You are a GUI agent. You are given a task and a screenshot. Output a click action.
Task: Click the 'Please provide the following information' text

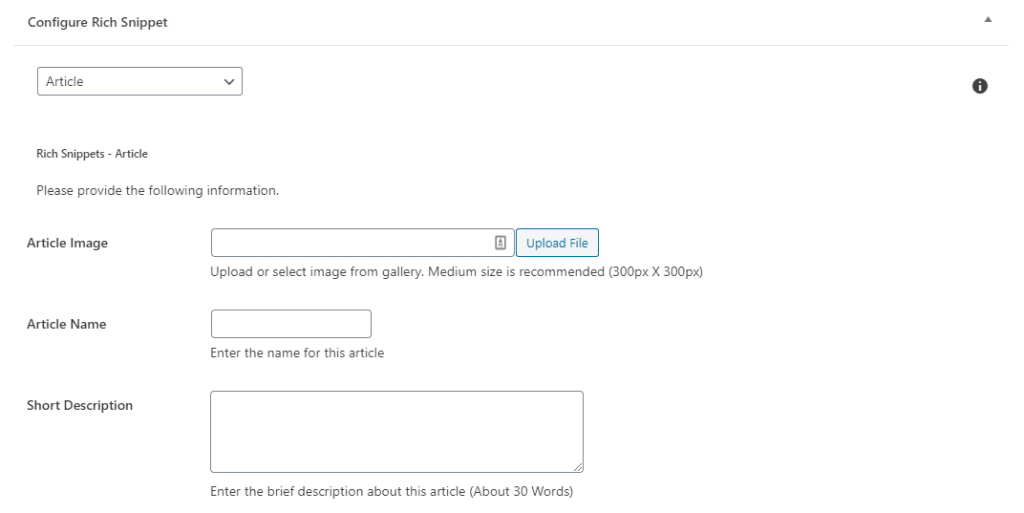tap(157, 190)
